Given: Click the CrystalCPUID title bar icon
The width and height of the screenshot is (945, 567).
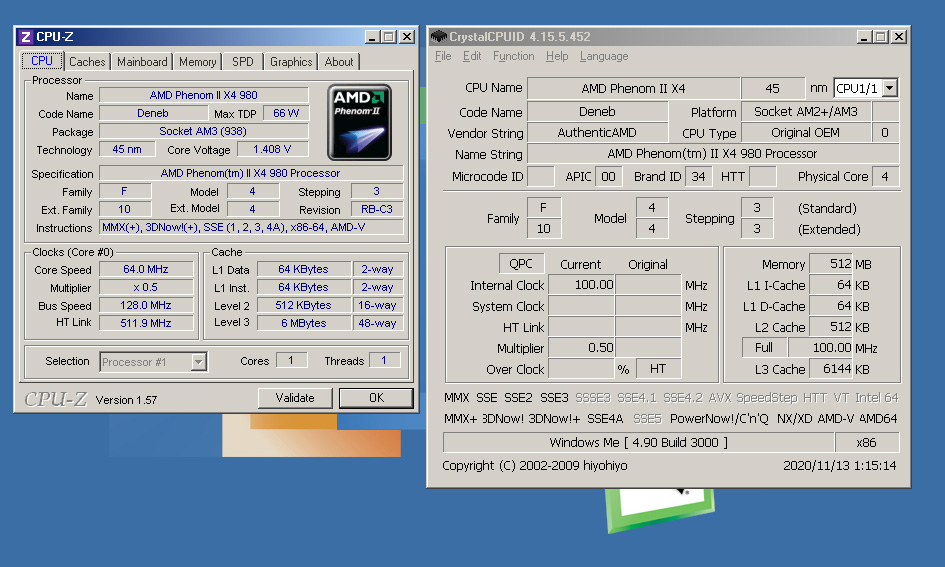Looking at the screenshot, I should [x=439, y=37].
